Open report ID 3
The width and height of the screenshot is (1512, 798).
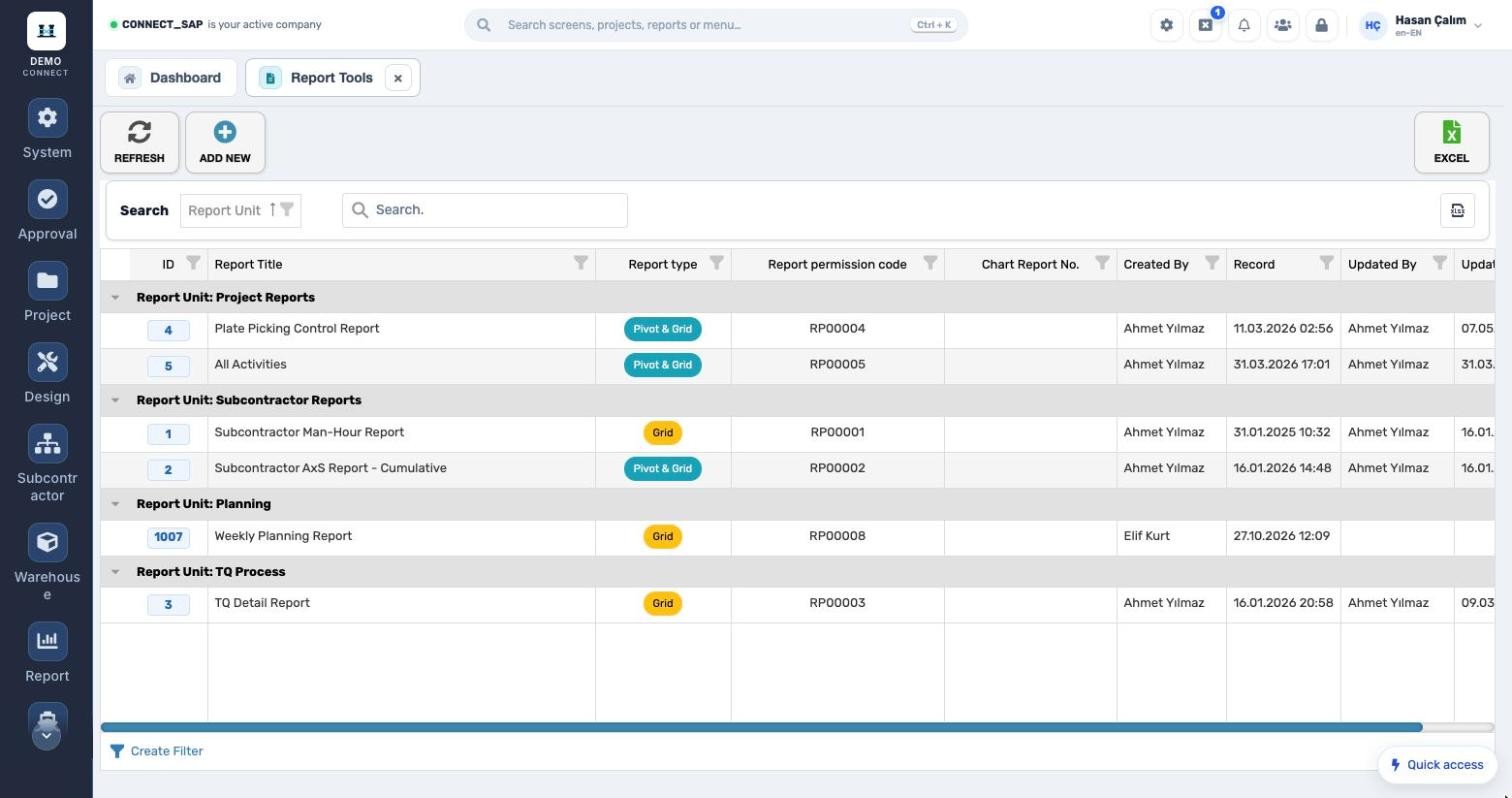(x=168, y=604)
